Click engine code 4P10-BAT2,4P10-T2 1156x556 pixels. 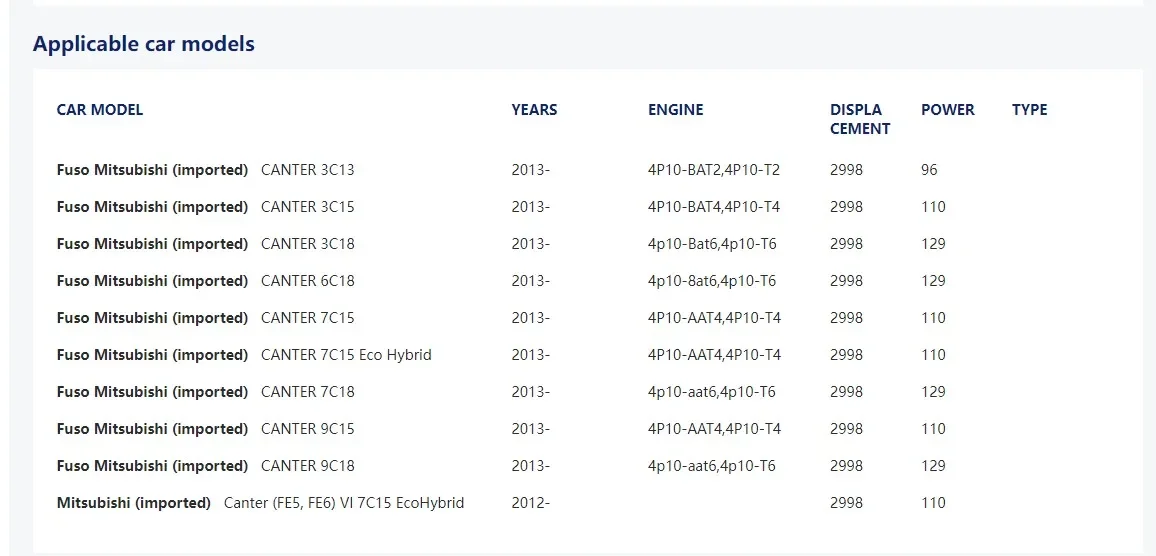click(714, 170)
